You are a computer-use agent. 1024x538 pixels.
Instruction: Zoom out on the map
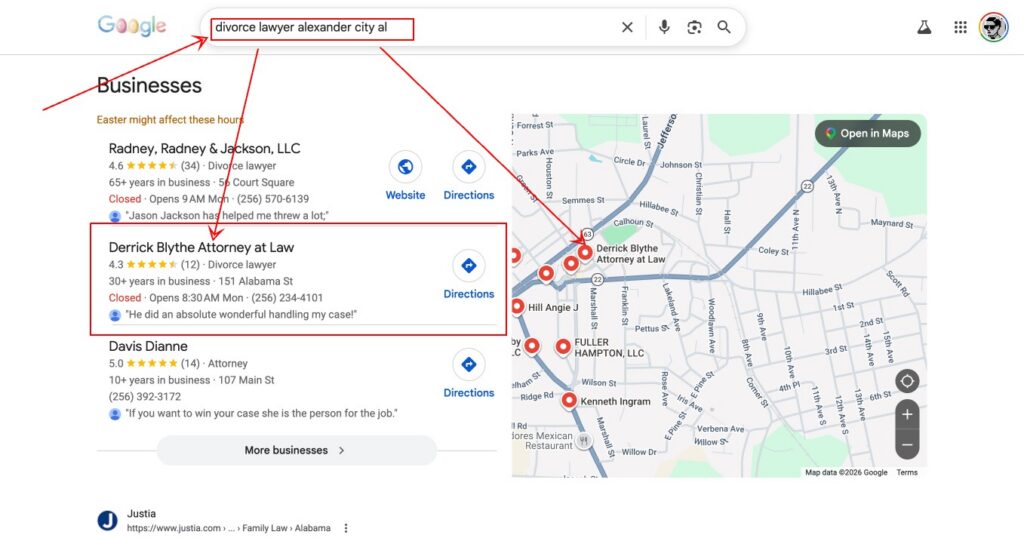click(x=907, y=444)
